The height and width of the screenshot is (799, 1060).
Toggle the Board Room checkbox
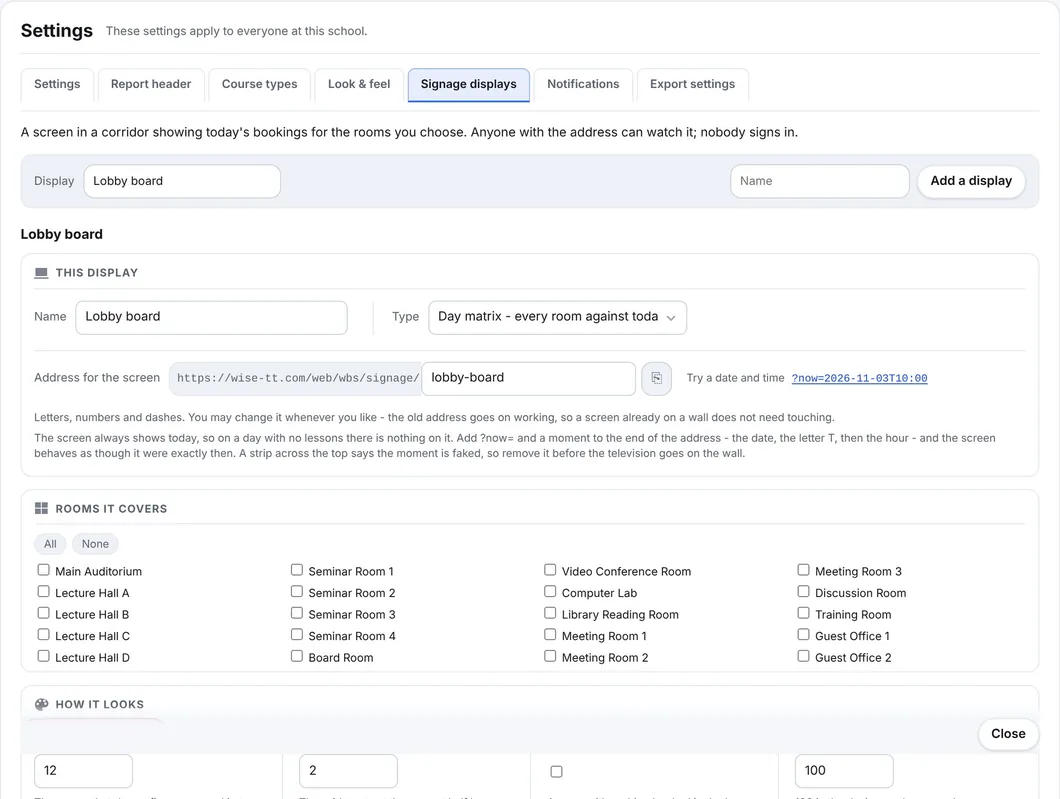[297, 656]
